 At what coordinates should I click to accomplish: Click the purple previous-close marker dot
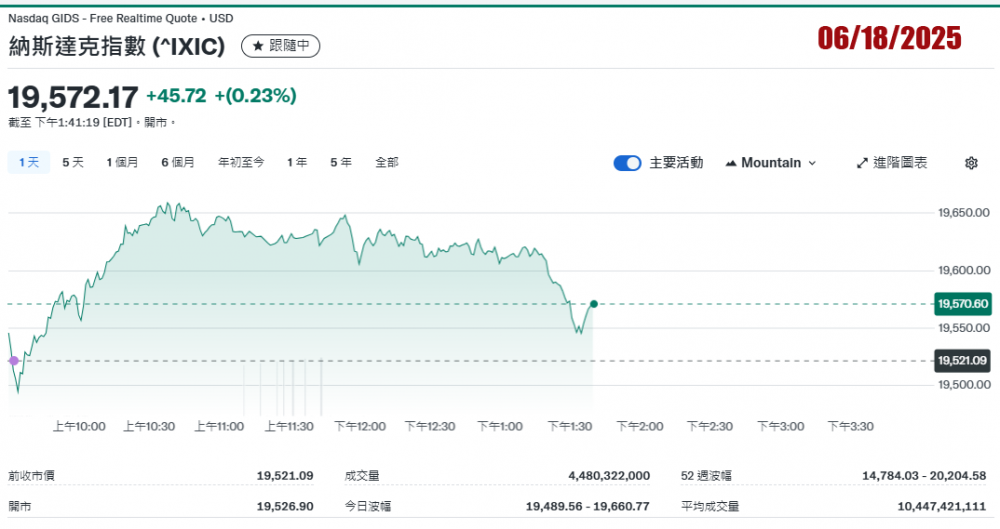[13, 360]
